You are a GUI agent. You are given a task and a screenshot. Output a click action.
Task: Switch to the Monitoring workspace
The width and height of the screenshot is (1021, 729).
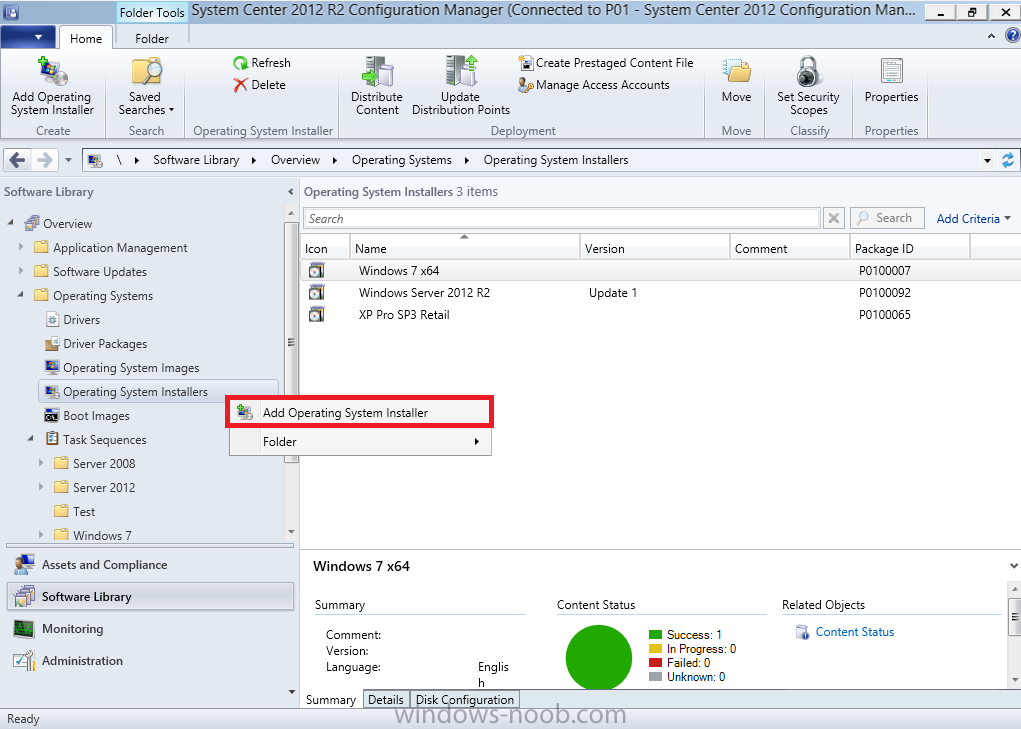(150, 629)
